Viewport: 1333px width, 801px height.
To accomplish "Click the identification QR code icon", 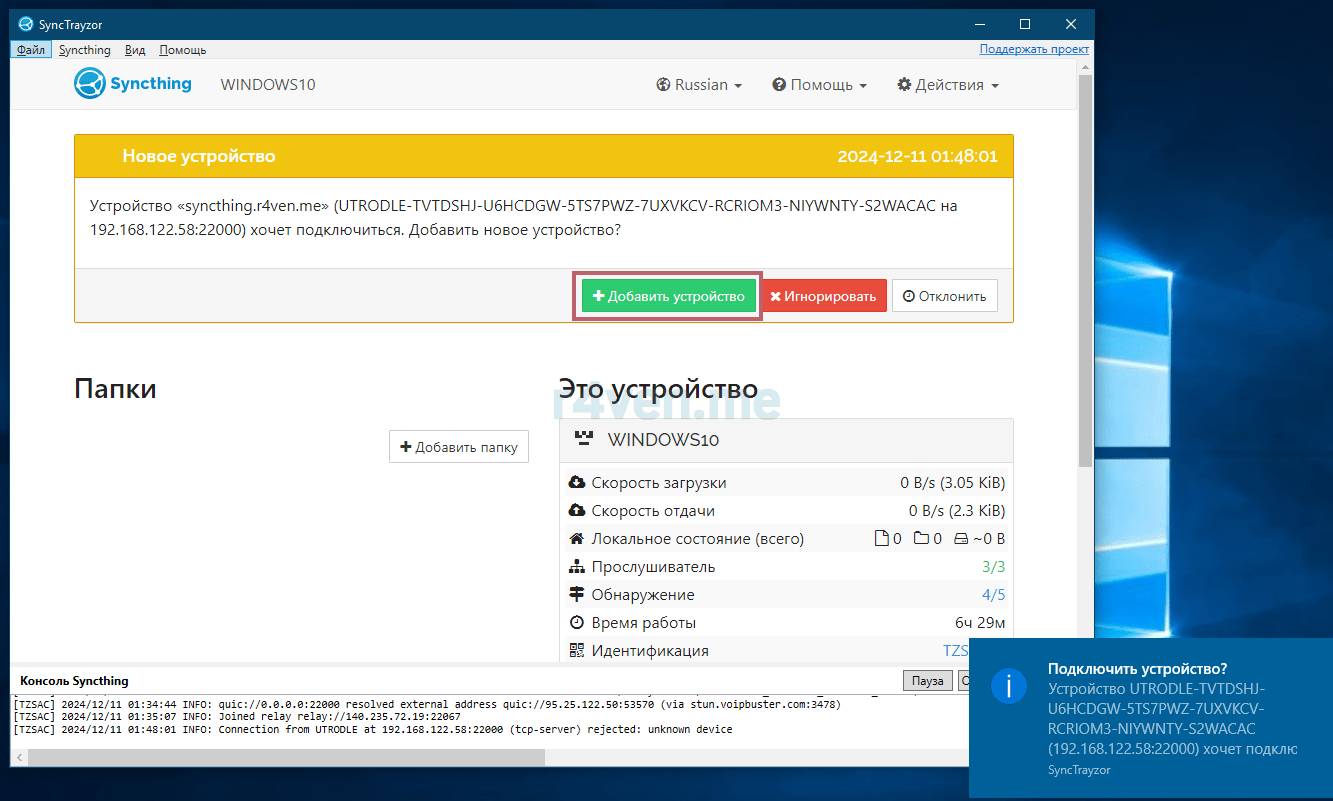I will pos(576,651).
